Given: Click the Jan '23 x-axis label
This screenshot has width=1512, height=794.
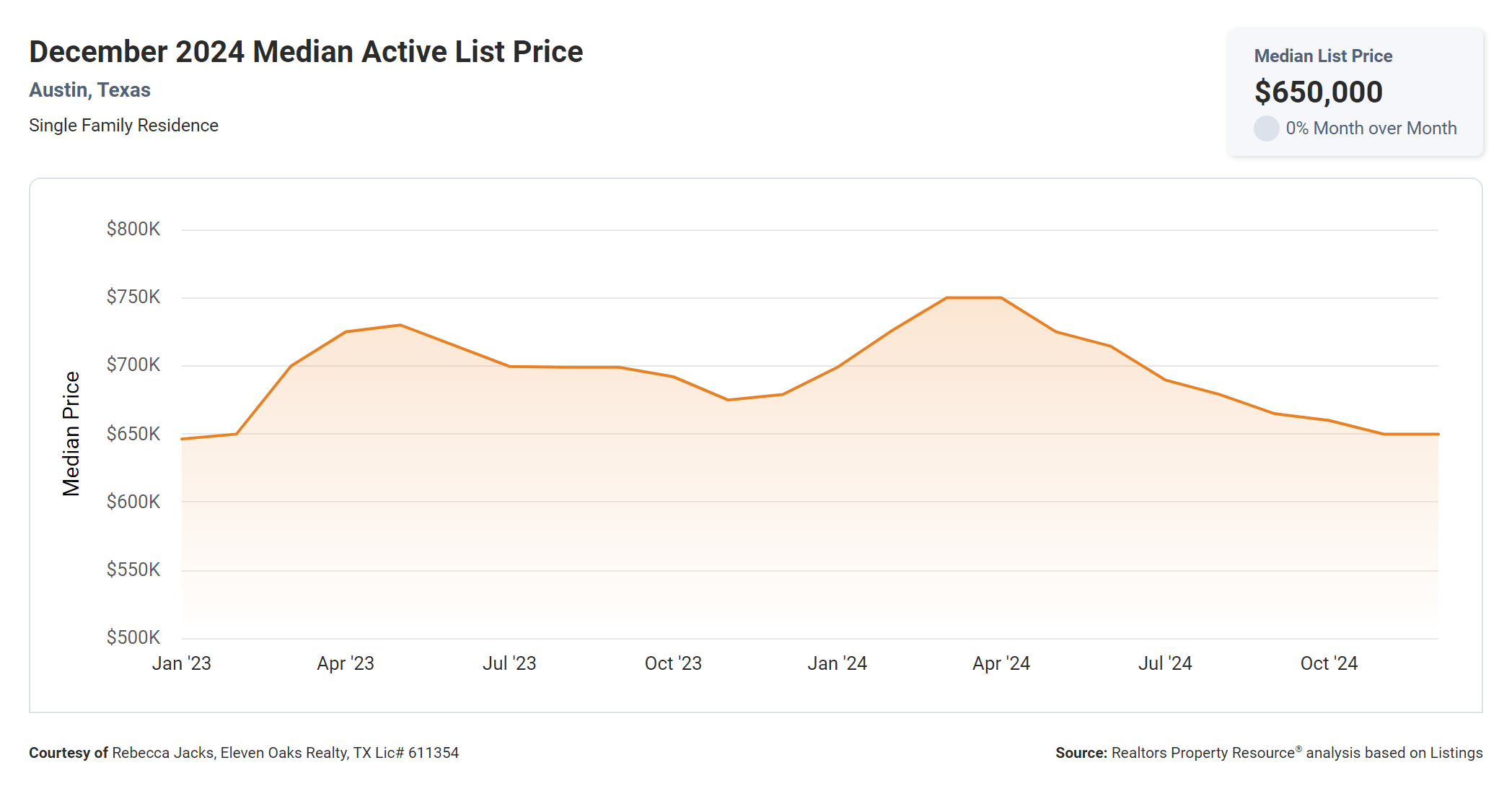Looking at the screenshot, I should click(x=181, y=663).
